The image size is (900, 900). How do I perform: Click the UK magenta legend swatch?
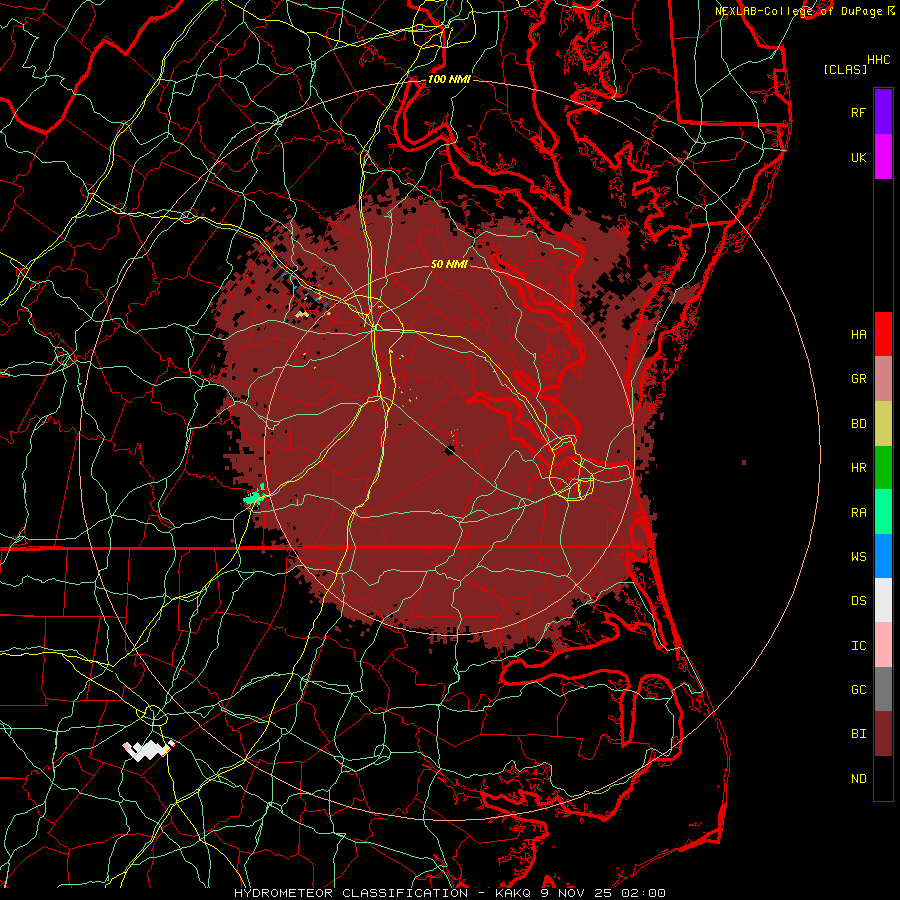883,157
